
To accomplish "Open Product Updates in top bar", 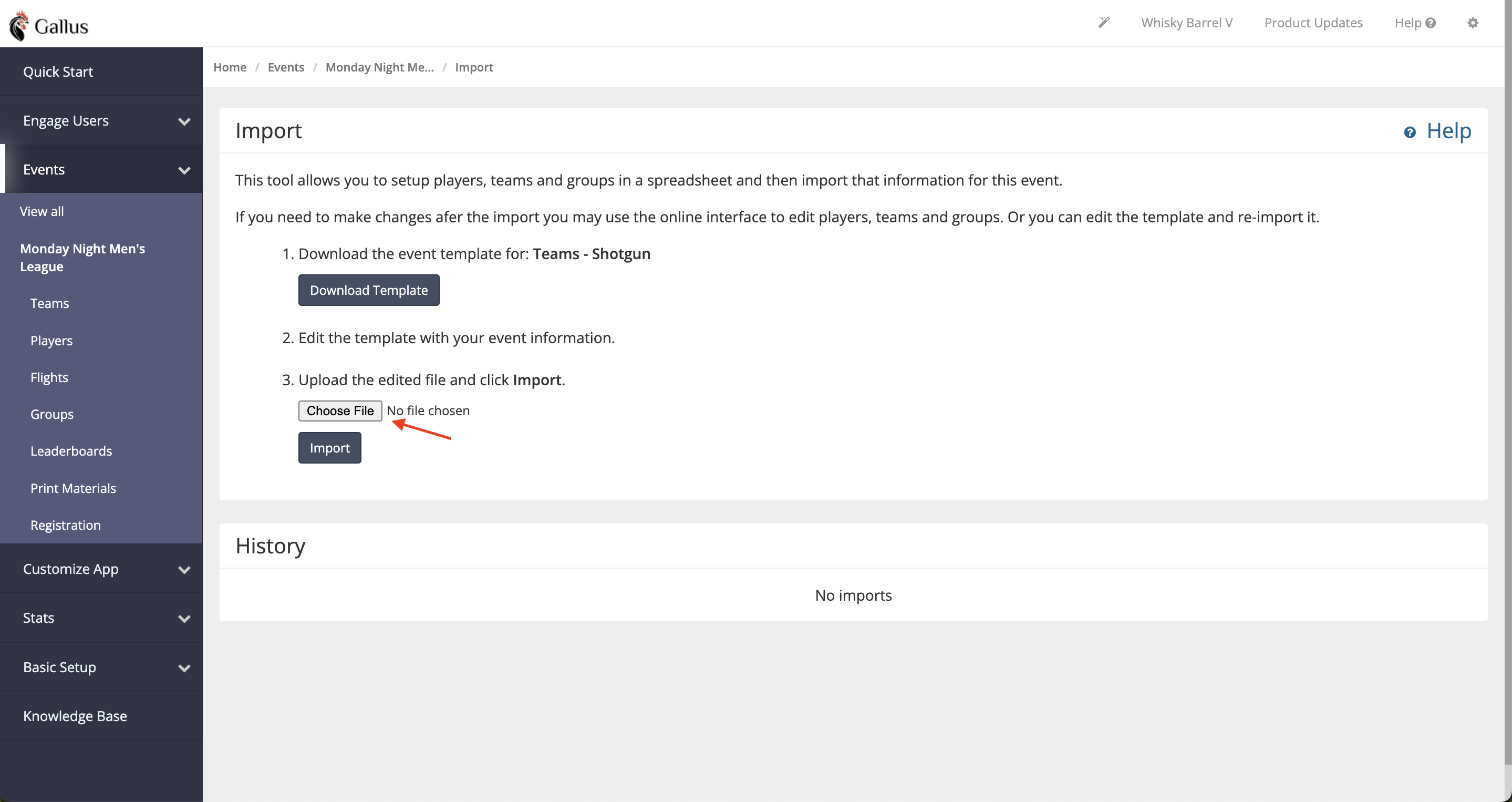I will (1313, 23).
